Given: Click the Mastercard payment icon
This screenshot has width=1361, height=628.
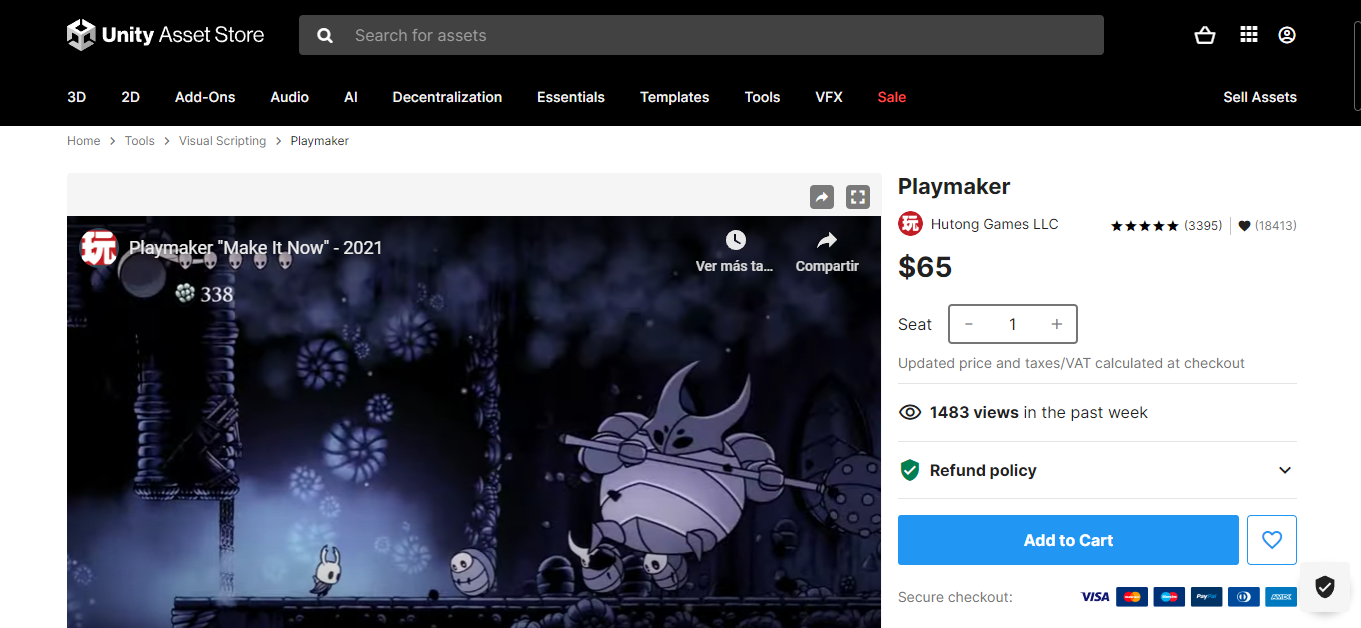Looking at the screenshot, I should click(x=1132, y=597).
